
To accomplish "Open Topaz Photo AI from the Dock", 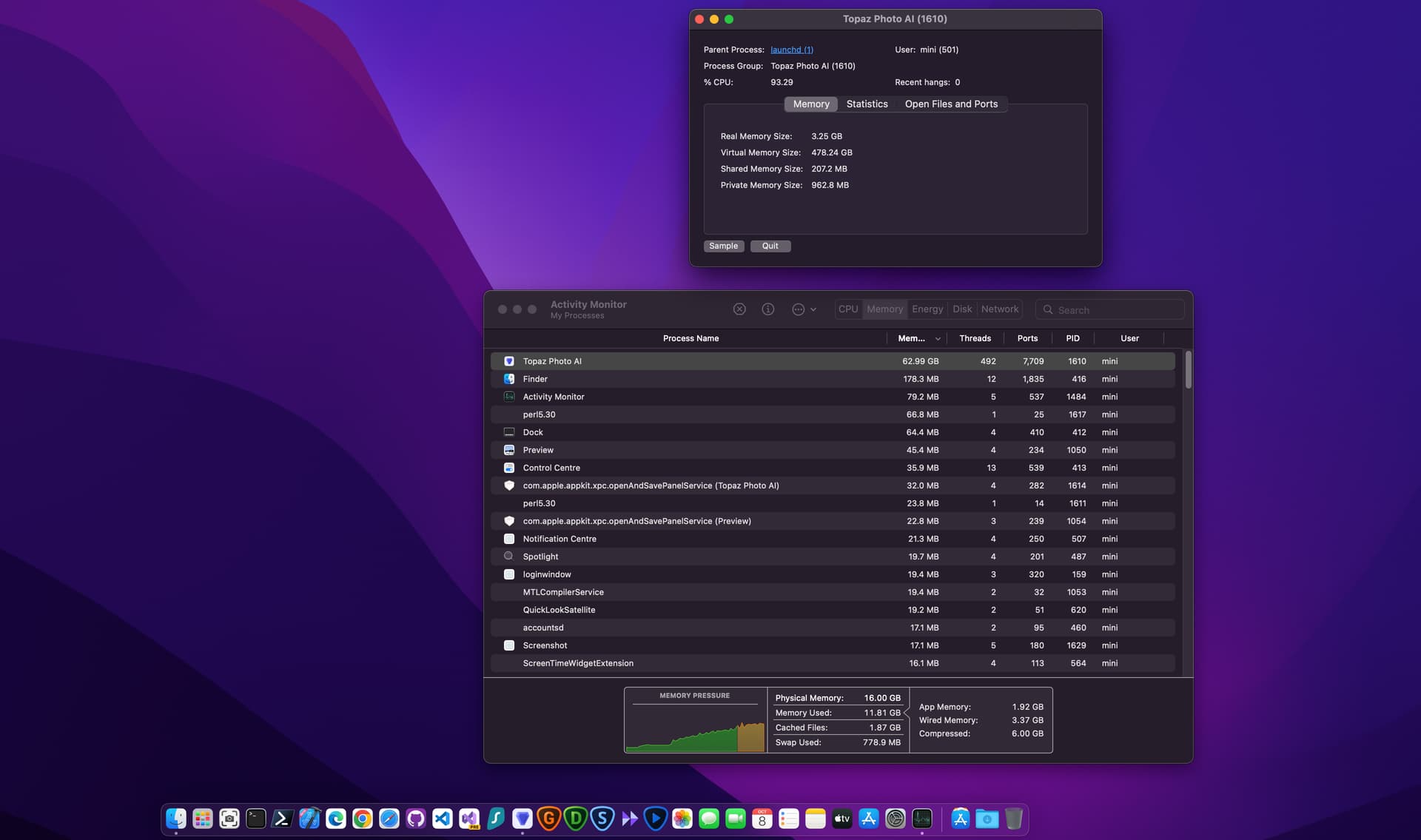I will pyautogui.click(x=523, y=819).
